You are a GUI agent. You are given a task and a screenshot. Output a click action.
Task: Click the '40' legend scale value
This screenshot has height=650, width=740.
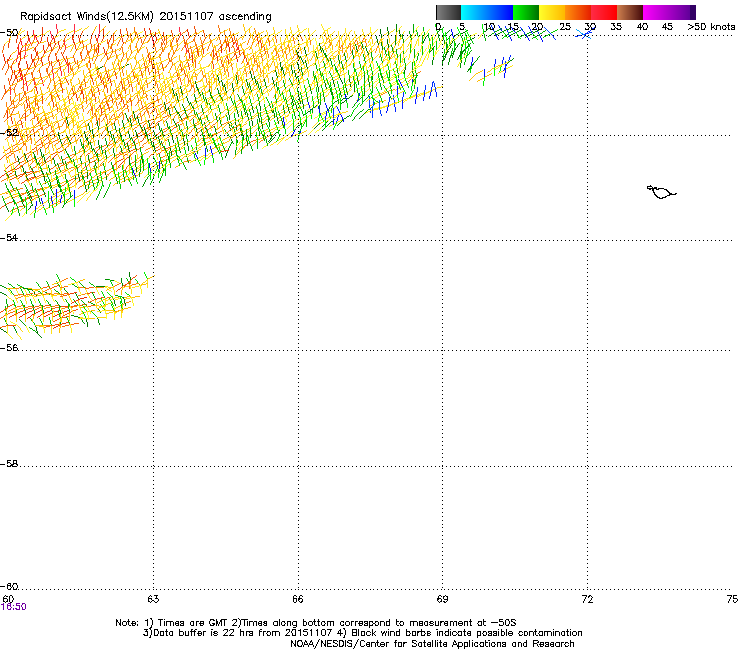pyautogui.click(x=642, y=27)
